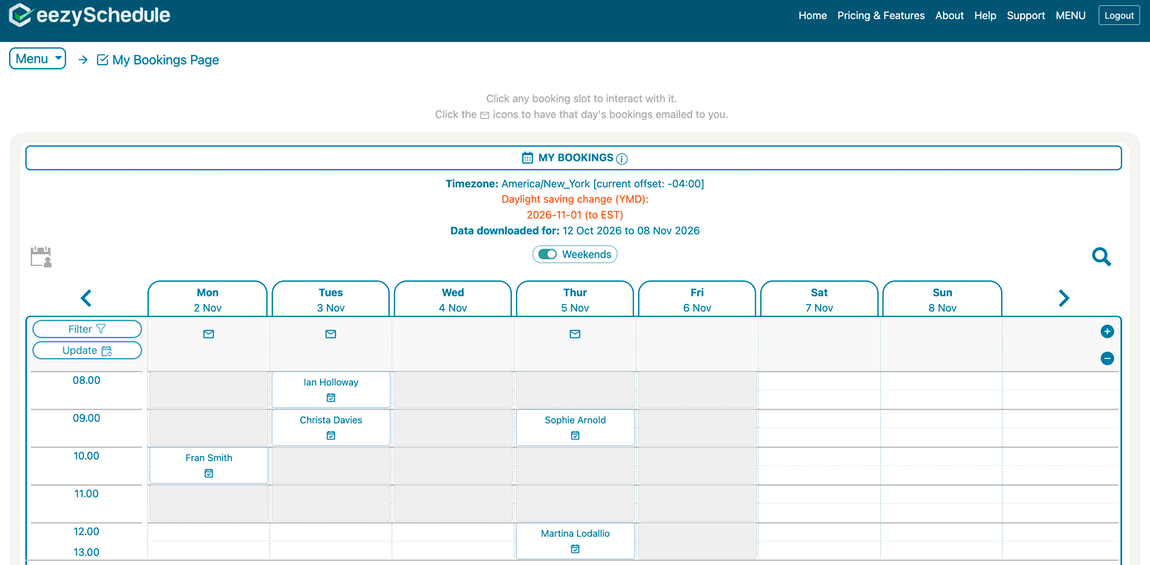The height and width of the screenshot is (565, 1150).
Task: Click the Logout button
Action: (1119, 15)
